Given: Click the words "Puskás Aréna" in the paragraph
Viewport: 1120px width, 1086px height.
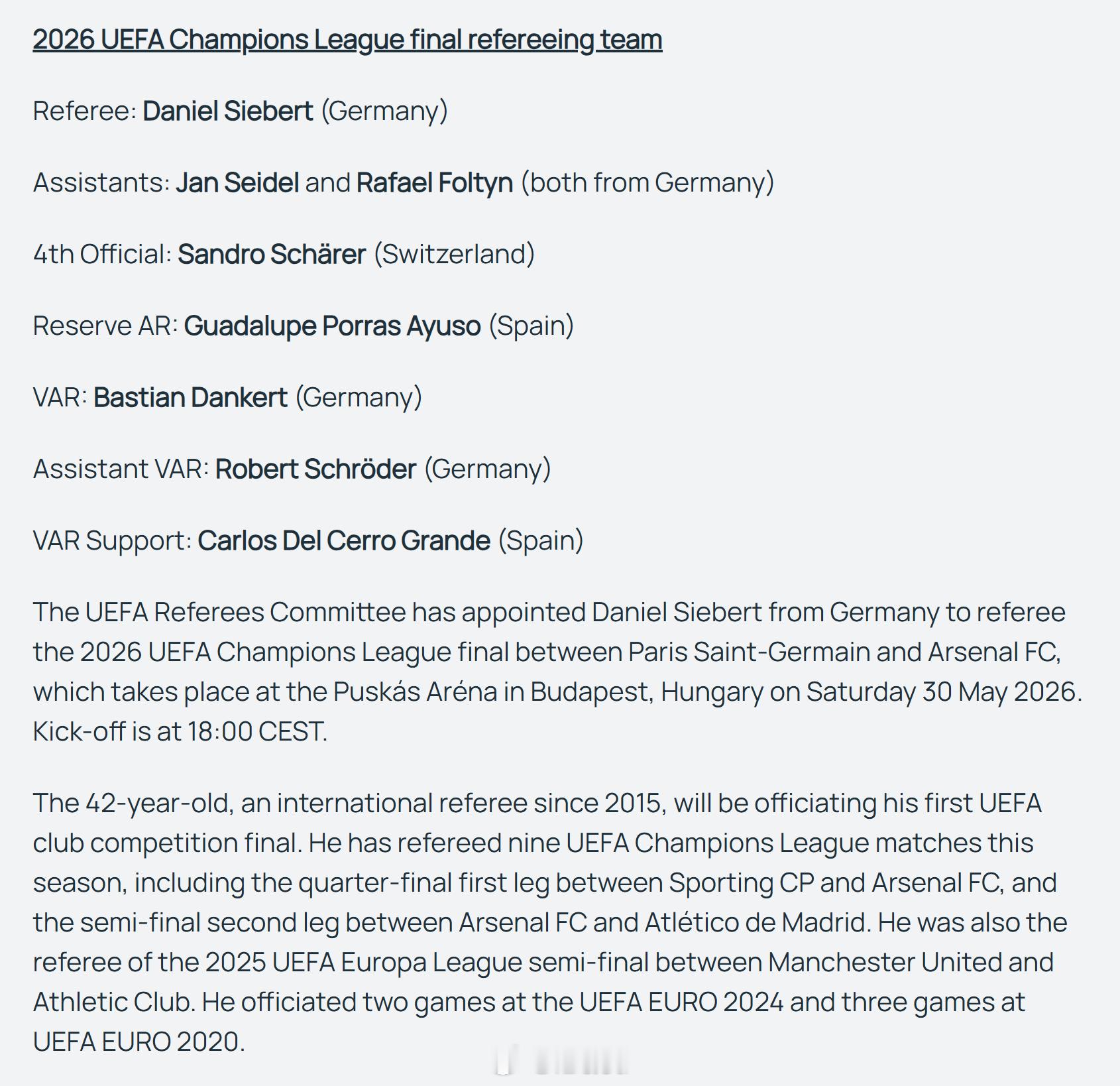Looking at the screenshot, I should [415, 692].
